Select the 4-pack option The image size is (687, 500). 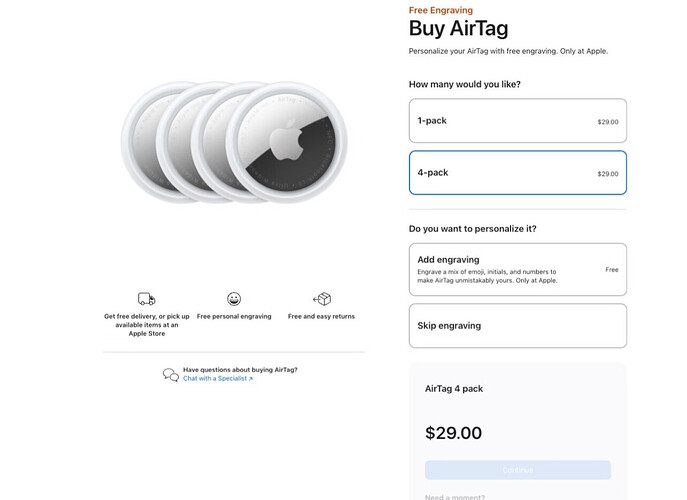pyautogui.click(x=518, y=173)
